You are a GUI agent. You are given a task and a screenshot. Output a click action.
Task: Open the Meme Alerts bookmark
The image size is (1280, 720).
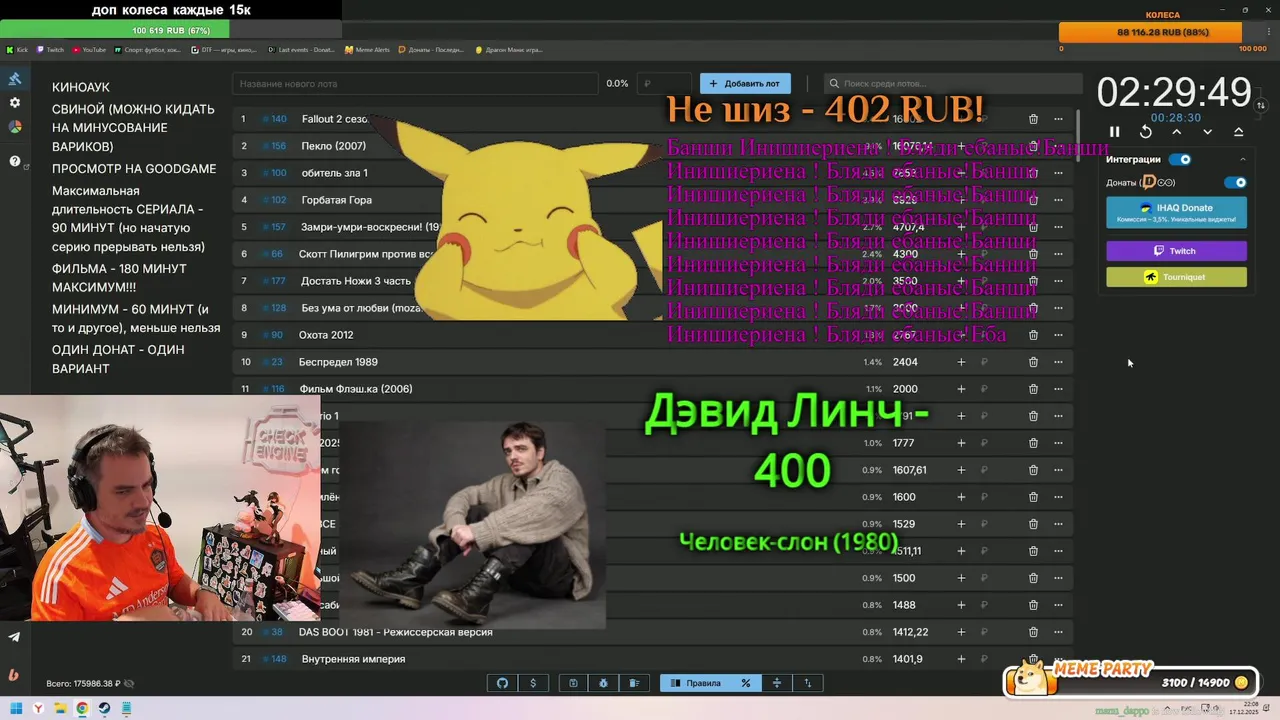[367, 49]
